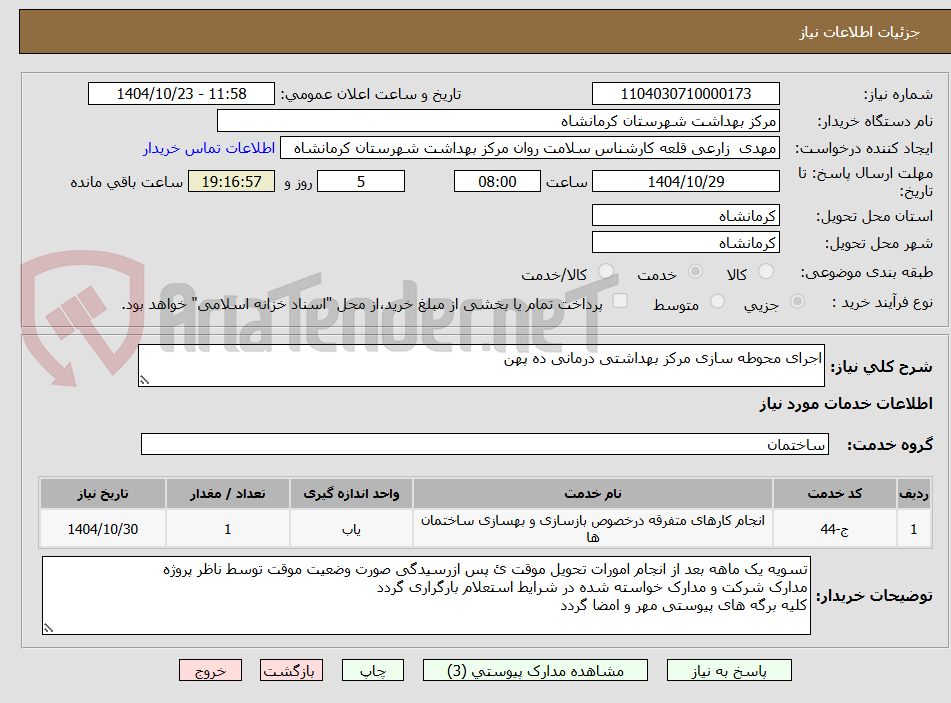Toggle the Islamic treasury bonds payment checkbox
951x703 pixels.
620,301
